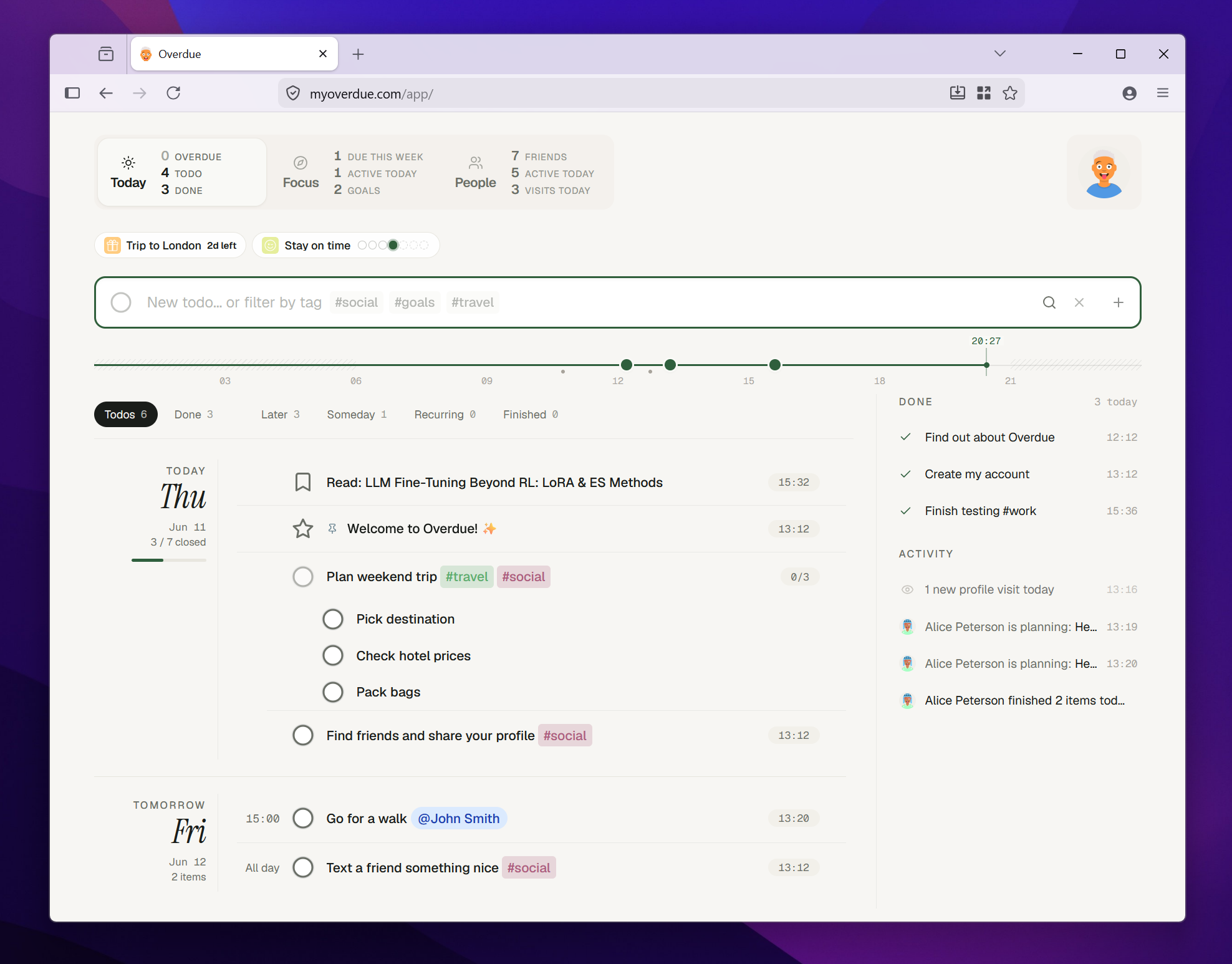The image size is (1232, 964).
Task: Filter by the #travel tag suggestion in input
Action: coord(473,302)
